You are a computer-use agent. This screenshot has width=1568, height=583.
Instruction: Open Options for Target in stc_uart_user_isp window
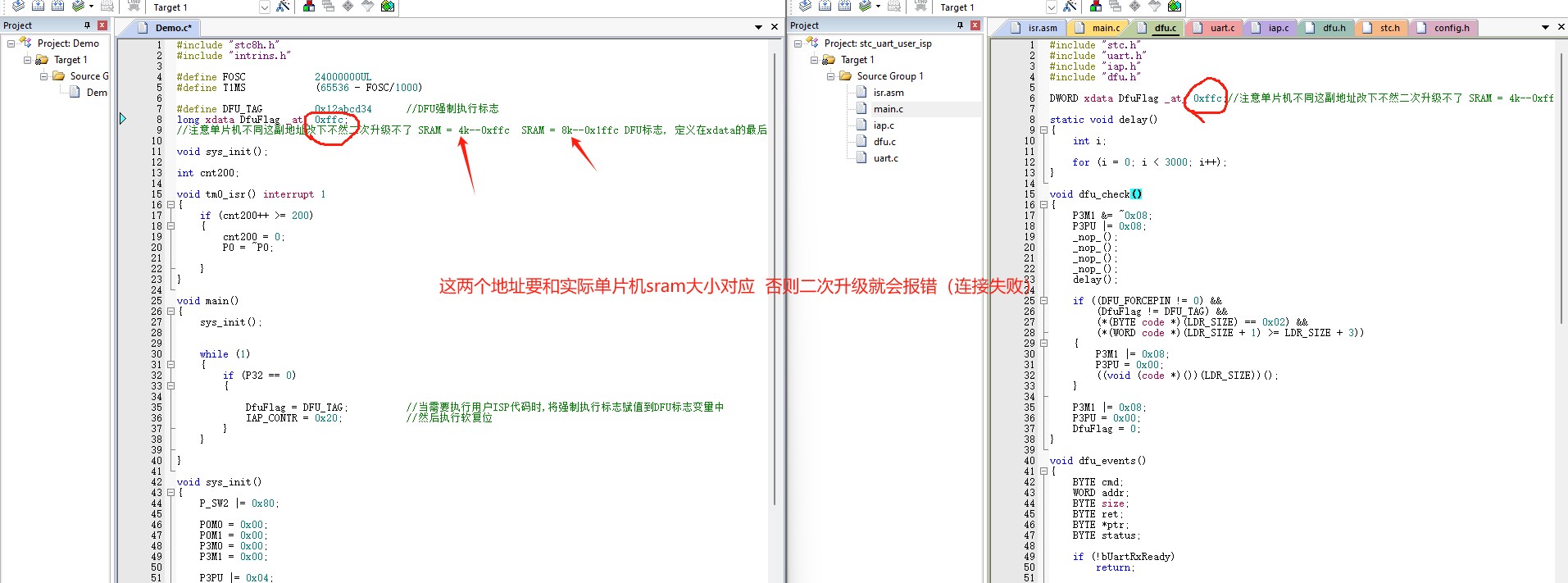tap(1070, 6)
